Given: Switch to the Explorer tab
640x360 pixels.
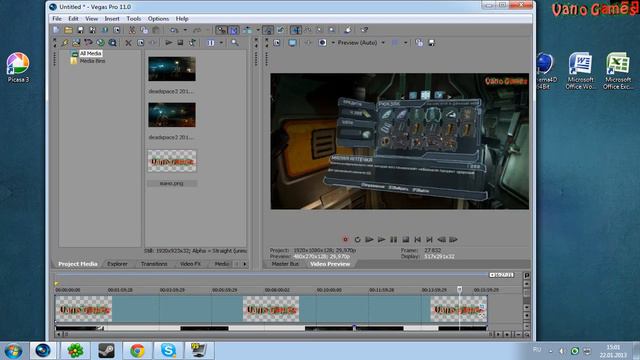Looking at the screenshot, I should [x=118, y=264].
